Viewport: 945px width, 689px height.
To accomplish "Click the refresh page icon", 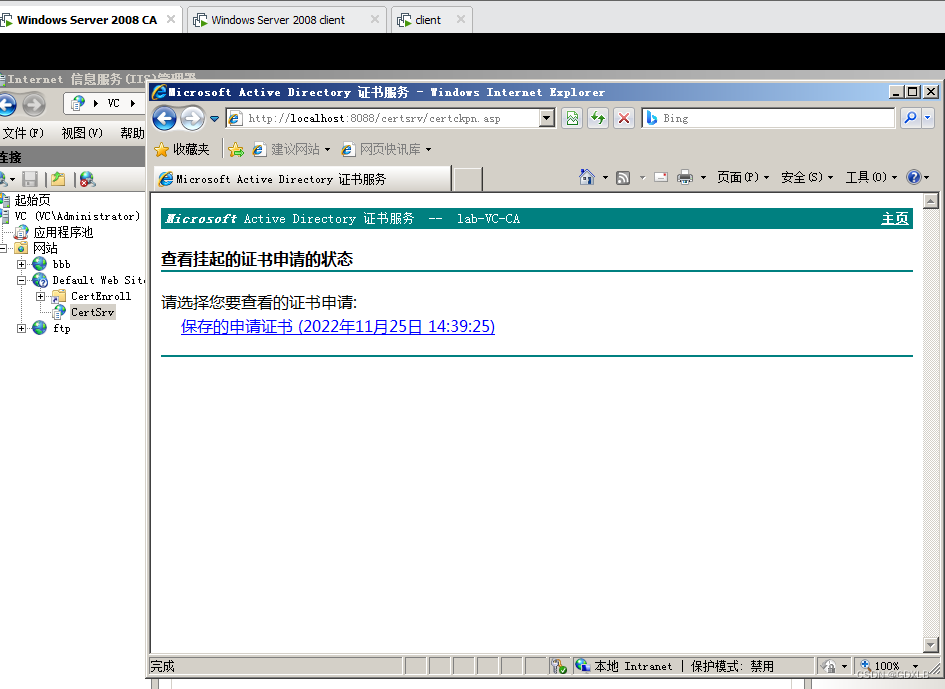I will [598, 118].
